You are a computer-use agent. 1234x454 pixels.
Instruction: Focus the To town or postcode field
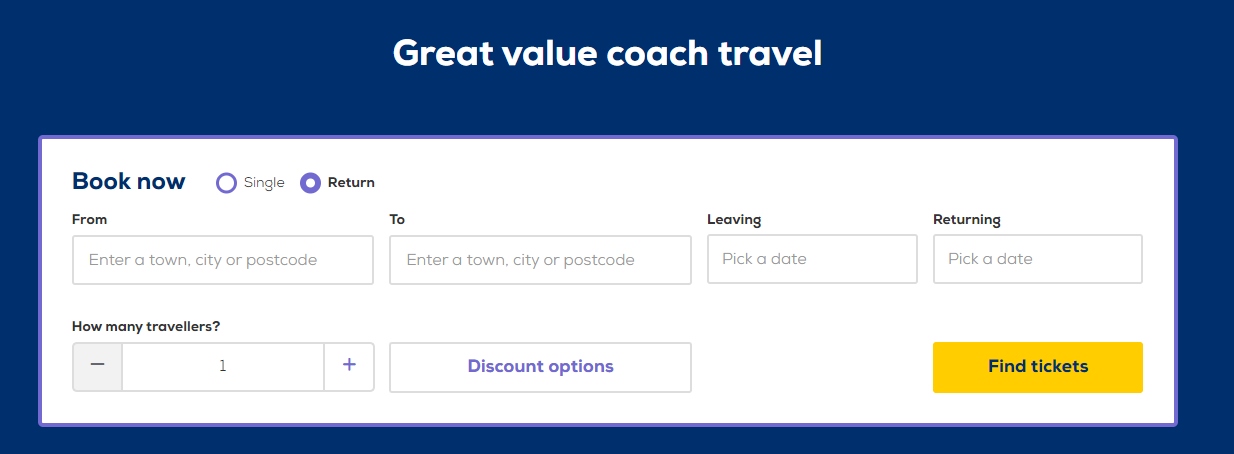[540, 260]
